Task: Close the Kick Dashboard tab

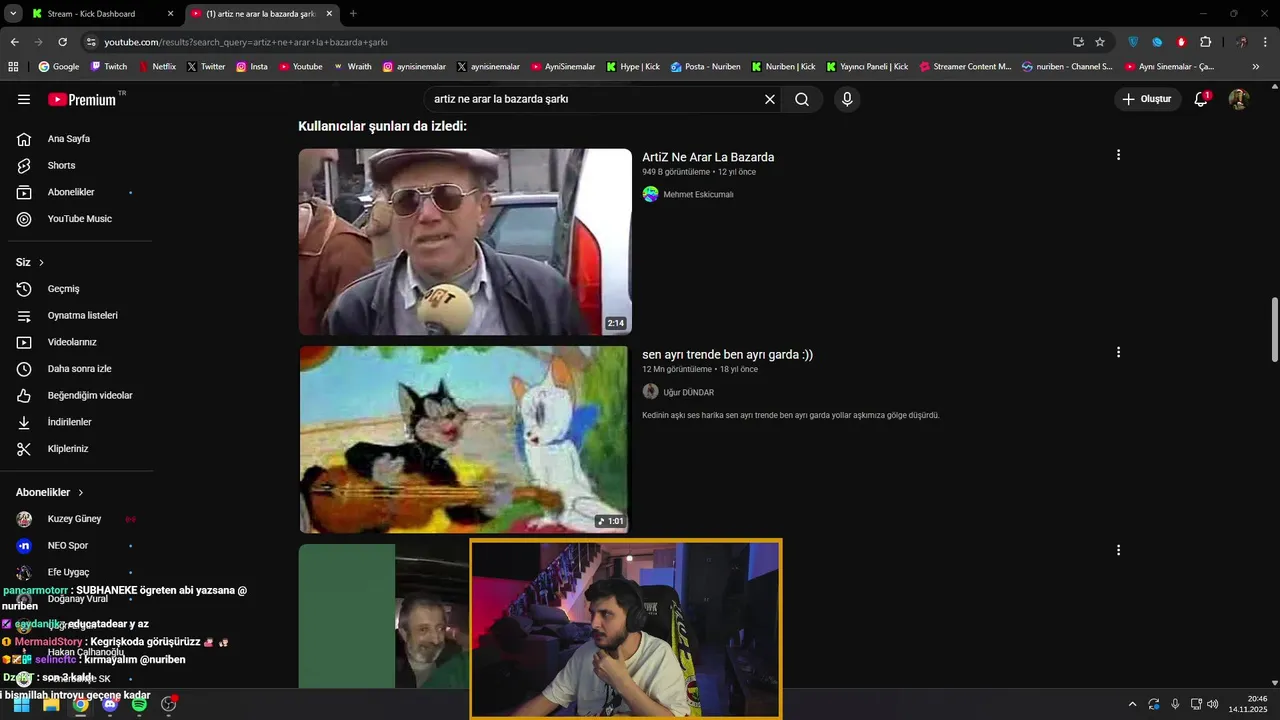Action: (x=170, y=14)
